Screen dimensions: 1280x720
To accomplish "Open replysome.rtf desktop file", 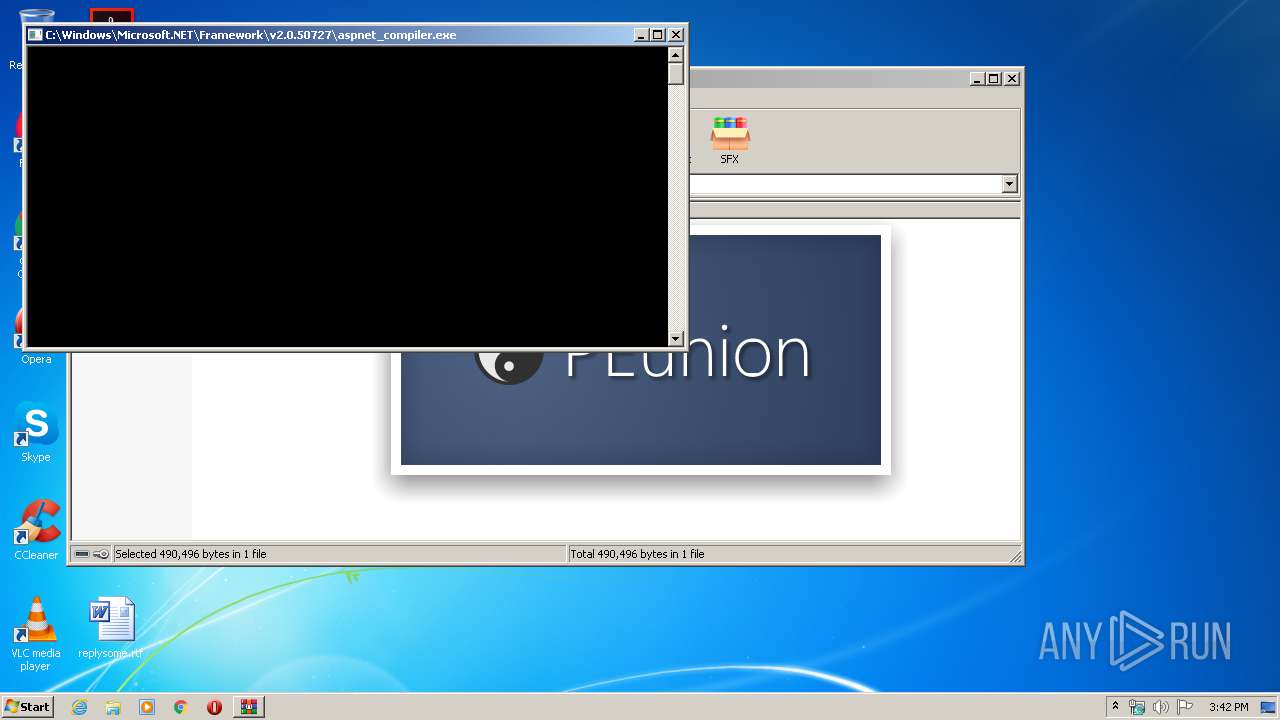I will 111,628.
